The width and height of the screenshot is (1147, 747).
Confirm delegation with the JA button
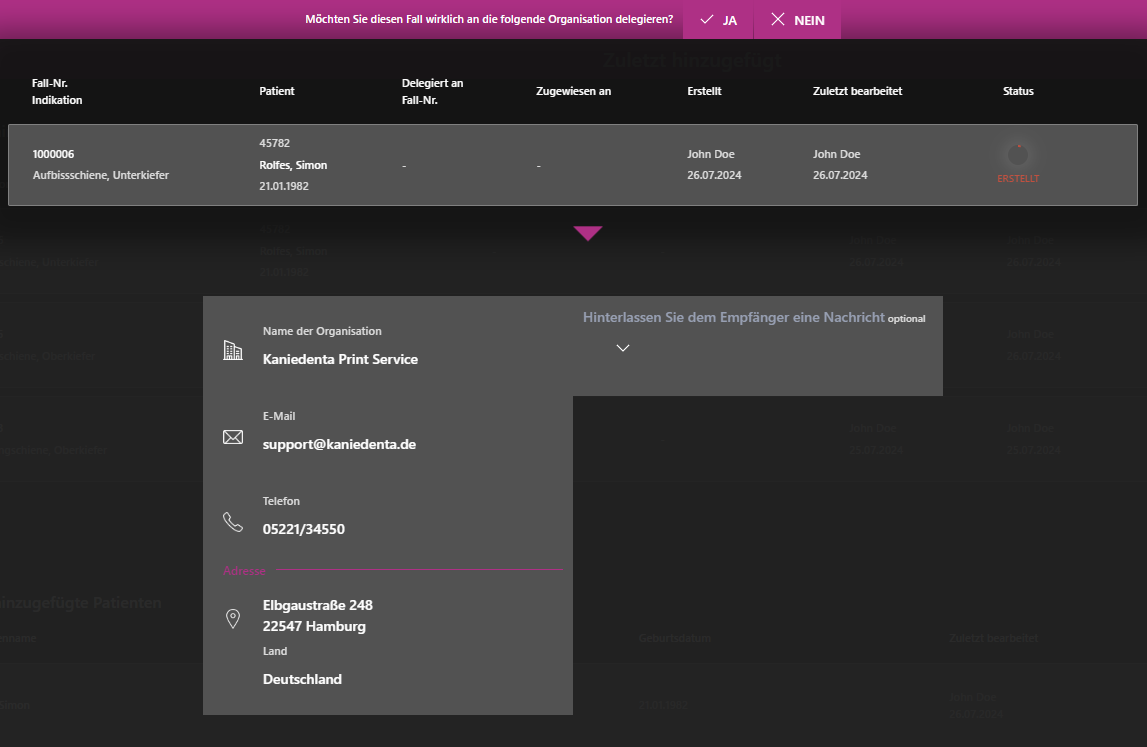coord(719,20)
